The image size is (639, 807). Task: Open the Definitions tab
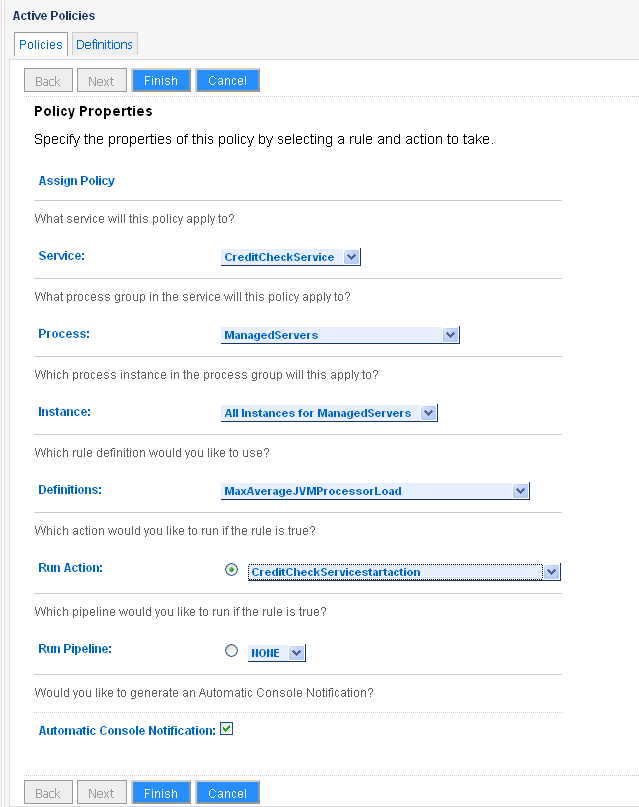coord(104,45)
